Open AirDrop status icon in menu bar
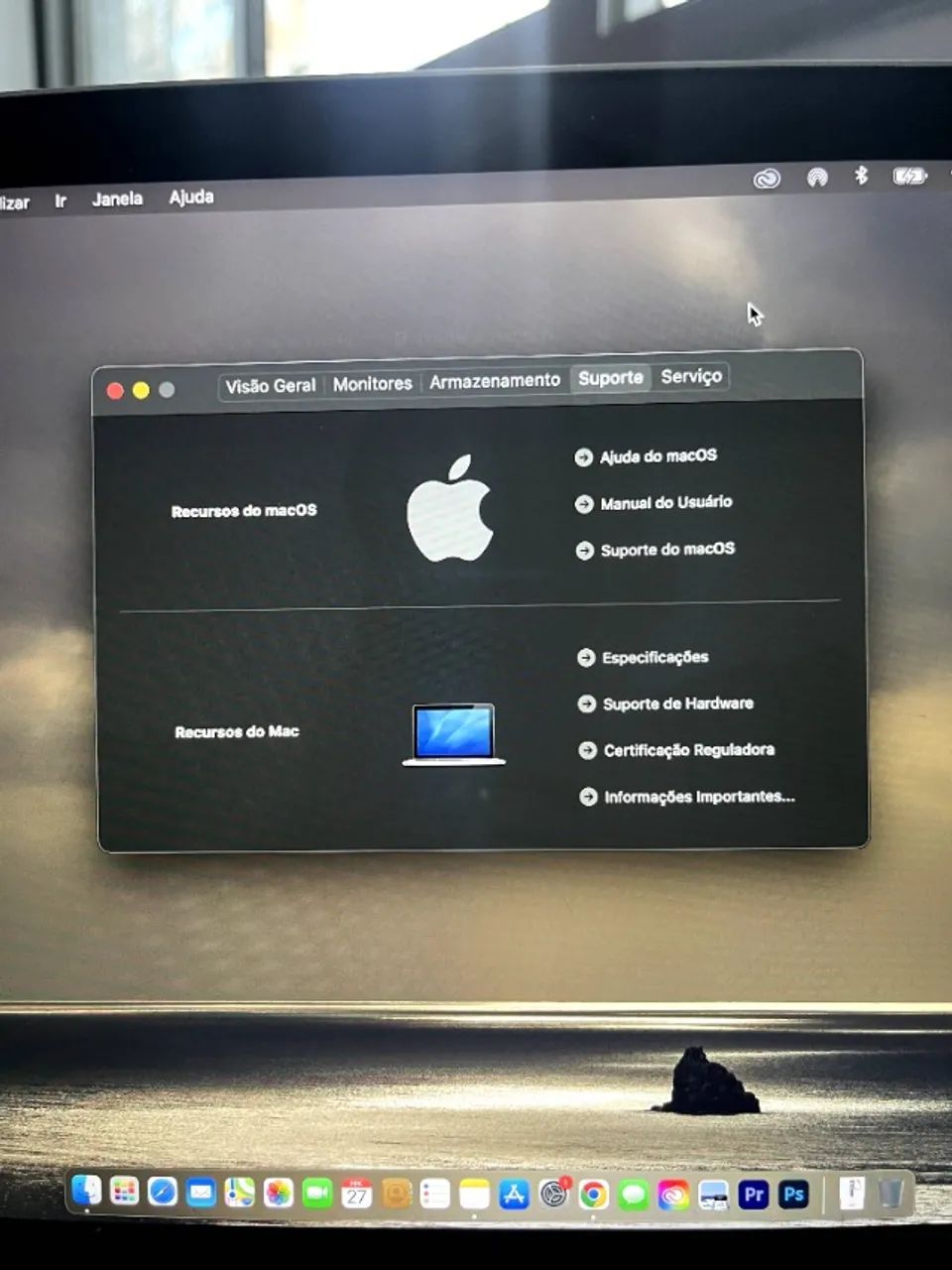Screen dimensions: 952x1270 coord(817,178)
